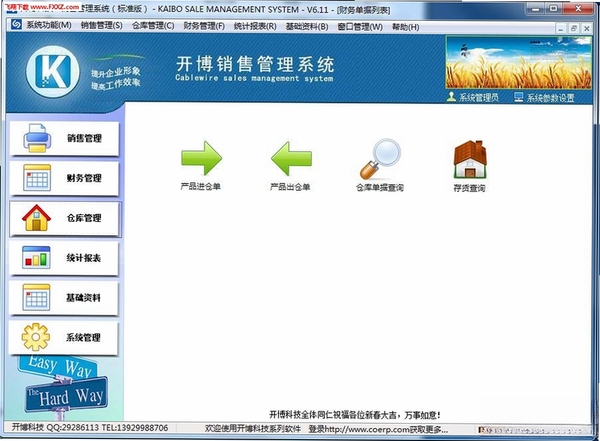This screenshot has width=600, height=441.
Task: Open 产品出仓单 green left arrow icon
Action: pyautogui.click(x=291, y=158)
